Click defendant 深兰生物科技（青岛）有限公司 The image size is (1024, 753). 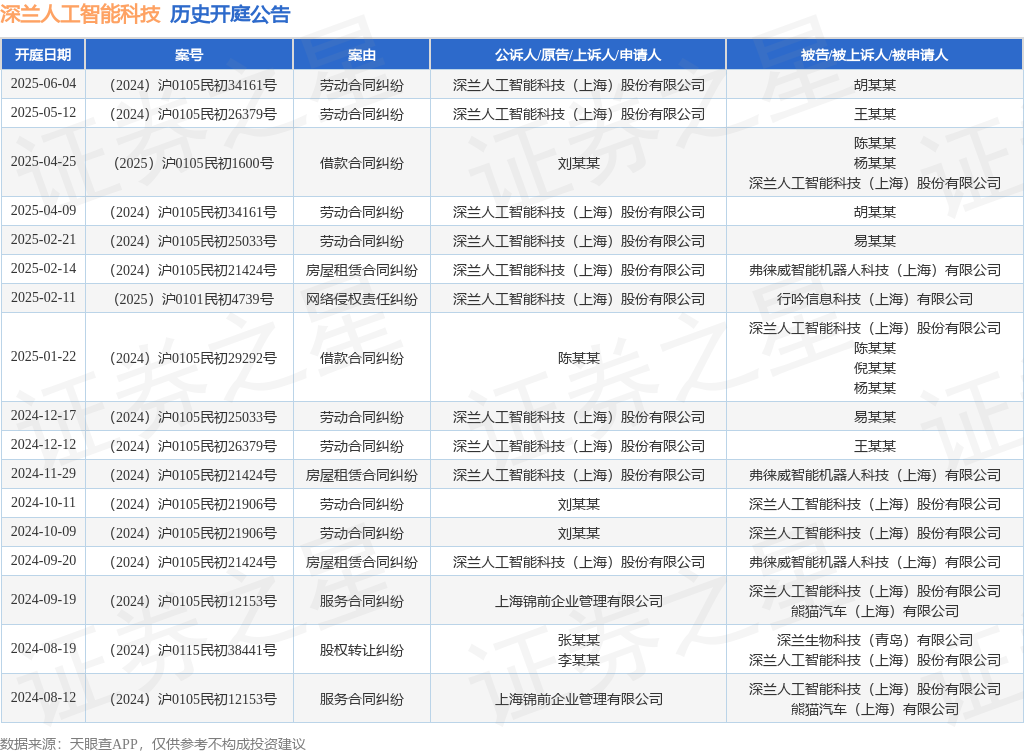(874, 640)
